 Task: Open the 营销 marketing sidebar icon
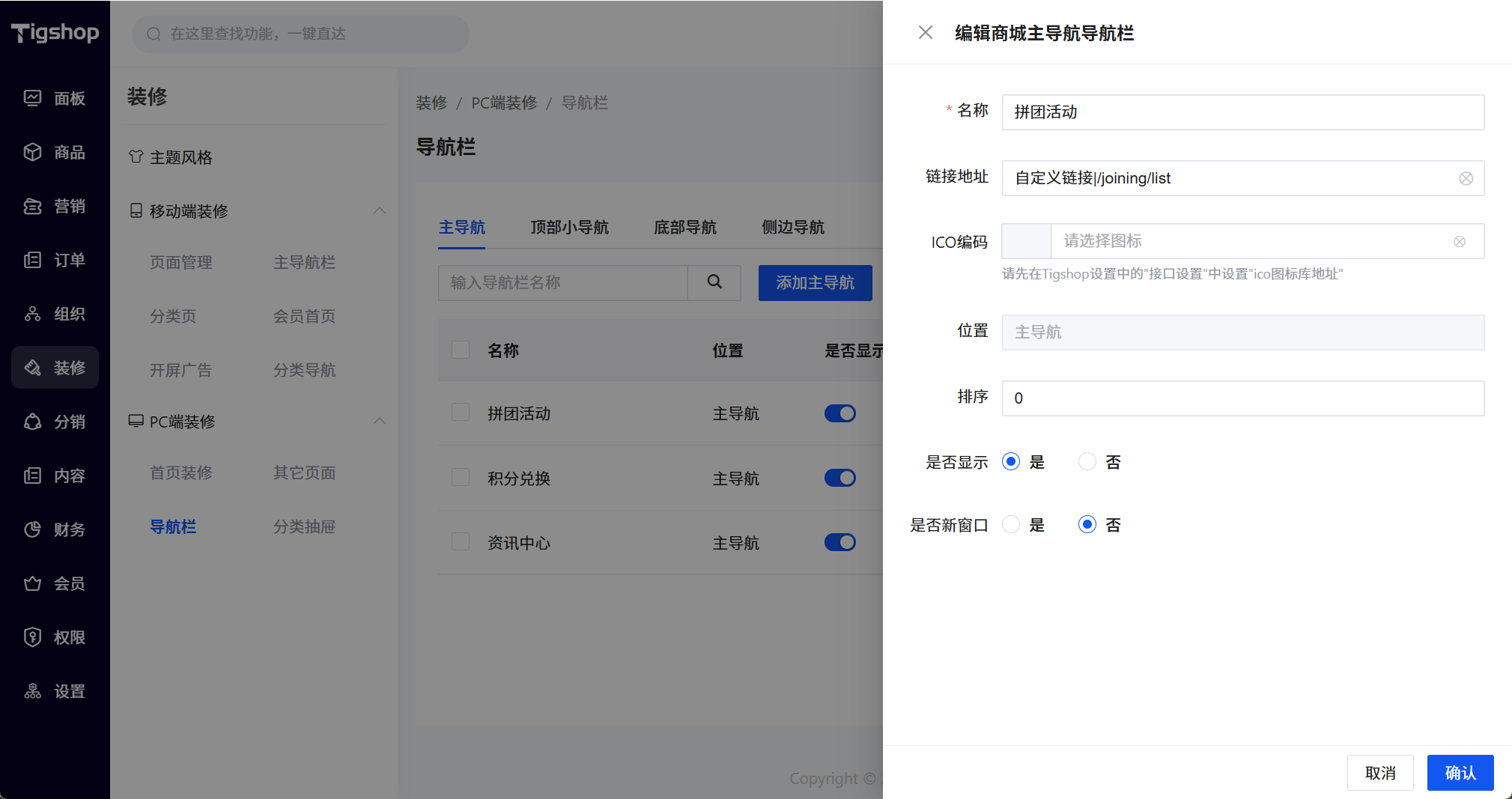(32, 206)
